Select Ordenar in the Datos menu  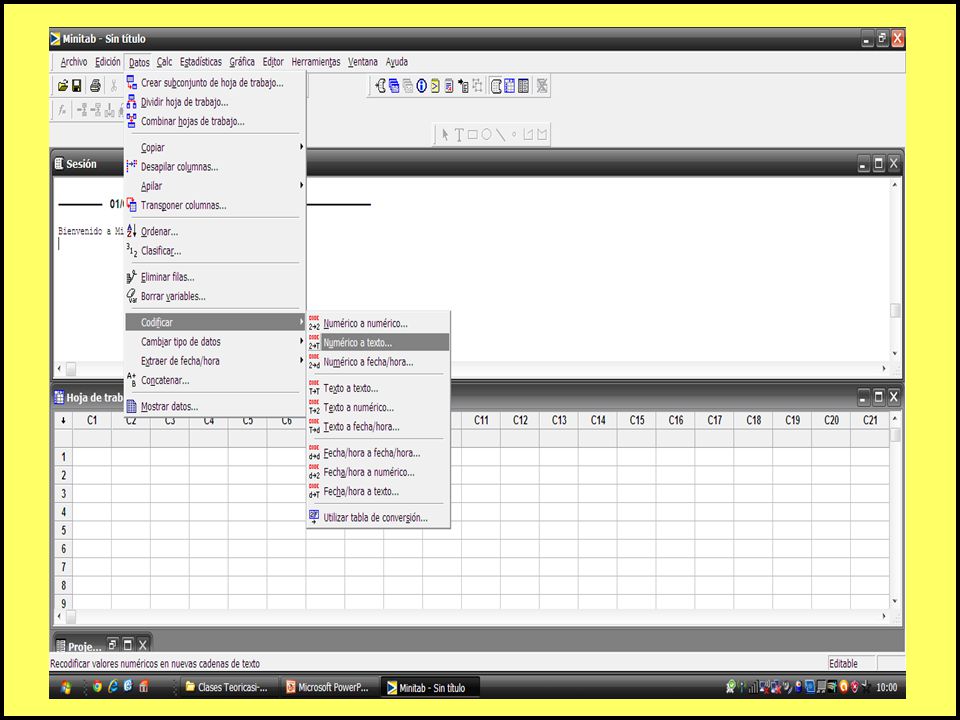click(214, 231)
